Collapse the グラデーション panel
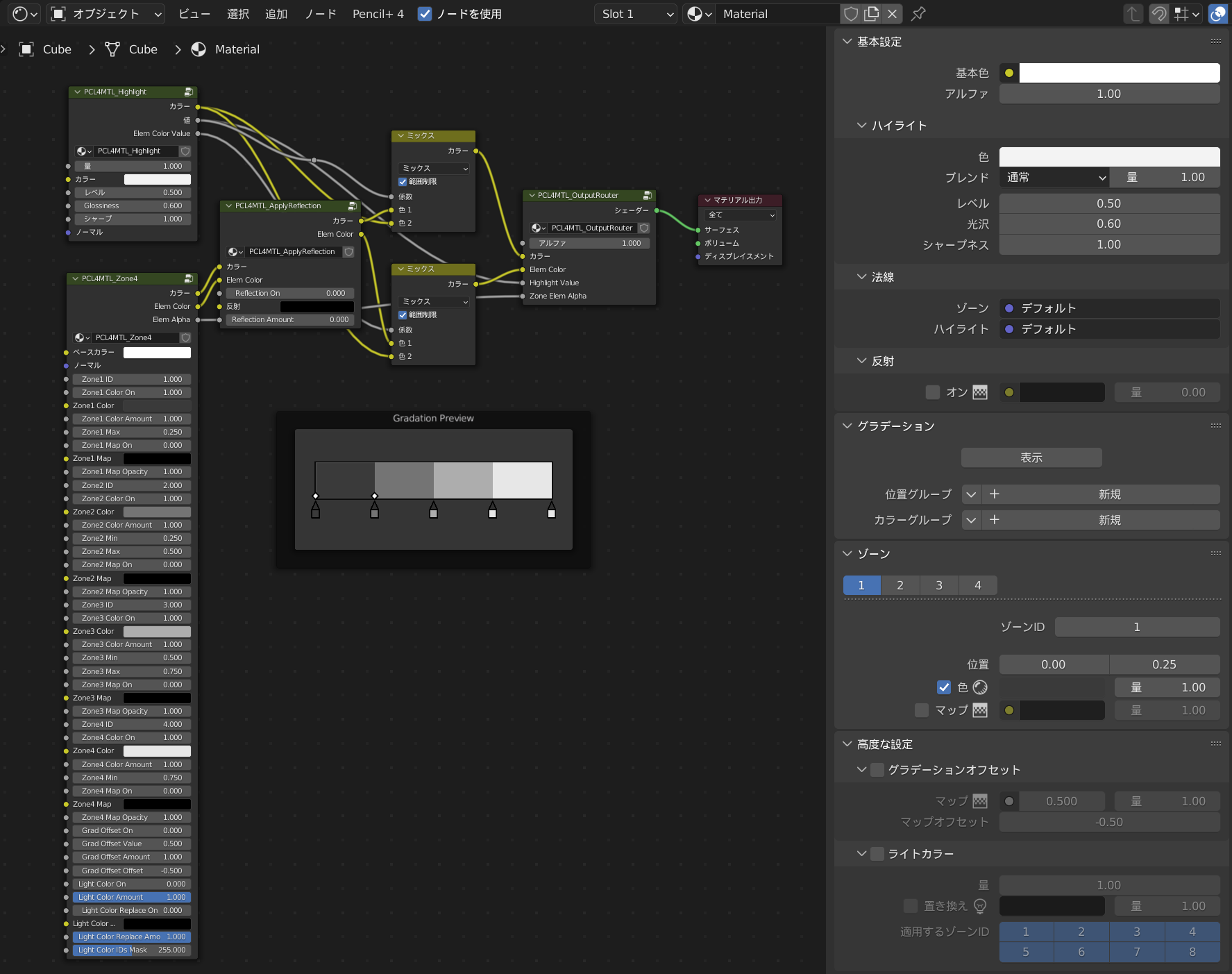The height and width of the screenshot is (974, 1232). [847, 426]
